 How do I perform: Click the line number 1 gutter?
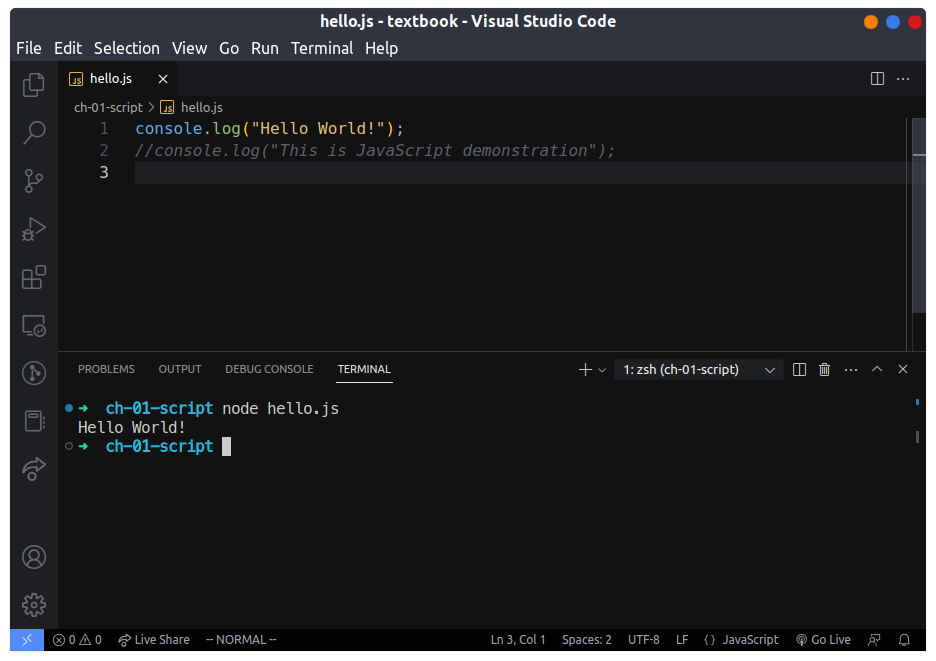click(104, 129)
